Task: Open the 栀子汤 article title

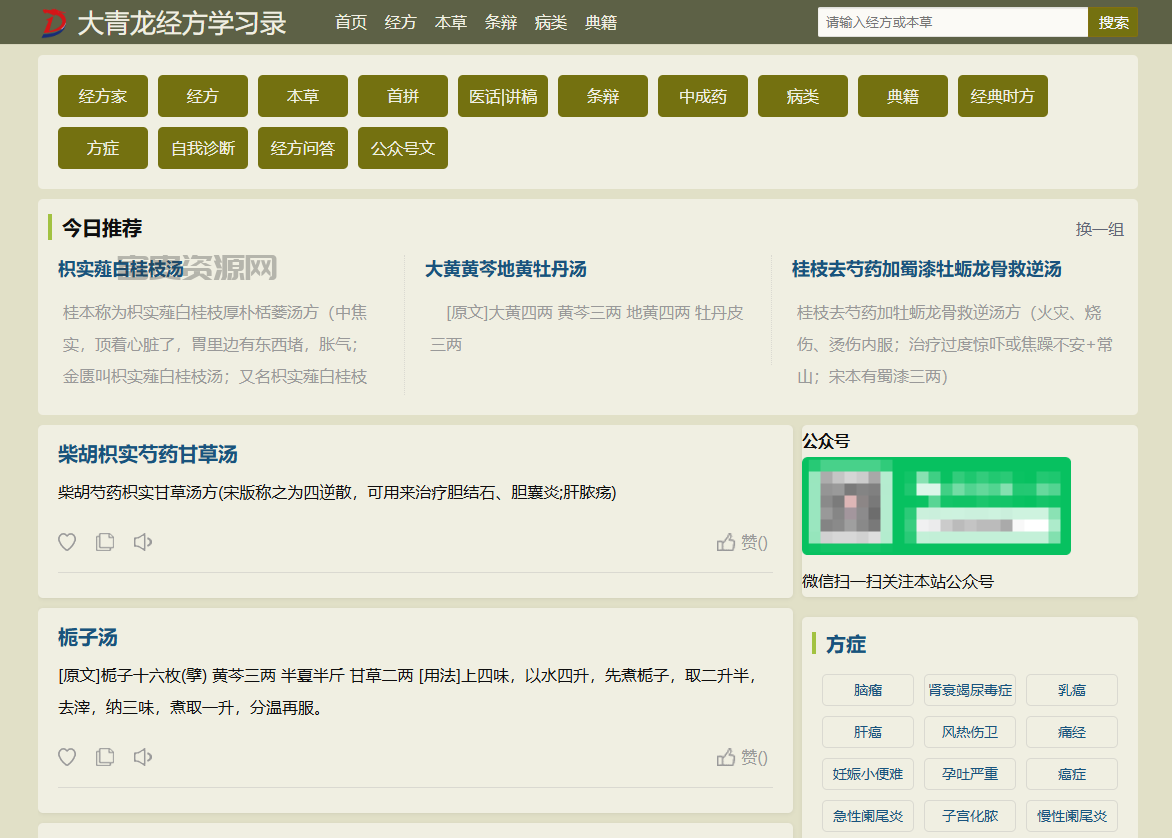Action: coord(88,638)
